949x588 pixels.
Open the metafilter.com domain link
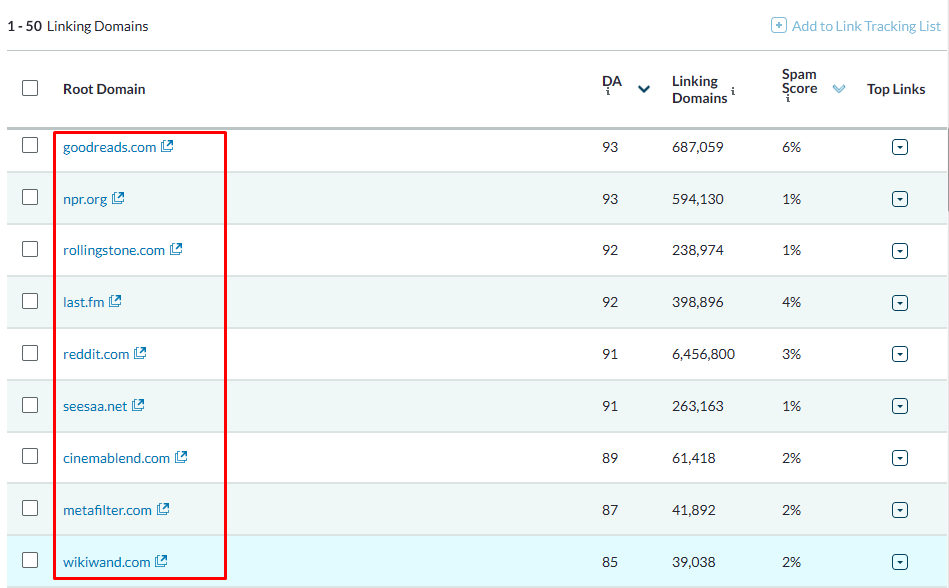(107, 510)
